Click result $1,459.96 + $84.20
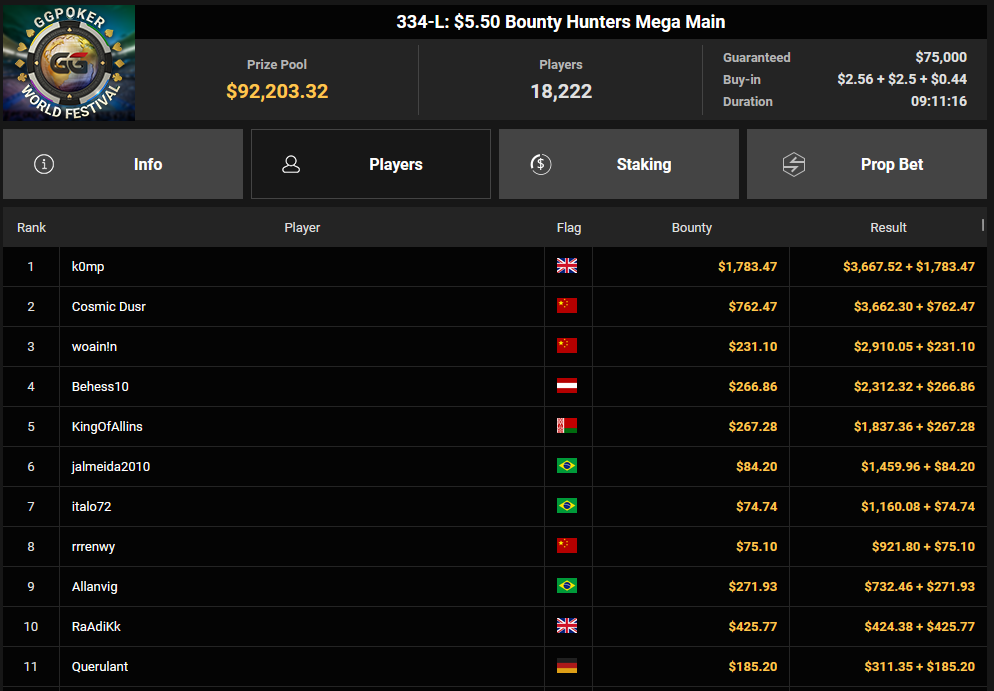This screenshot has height=691, width=994. click(918, 467)
